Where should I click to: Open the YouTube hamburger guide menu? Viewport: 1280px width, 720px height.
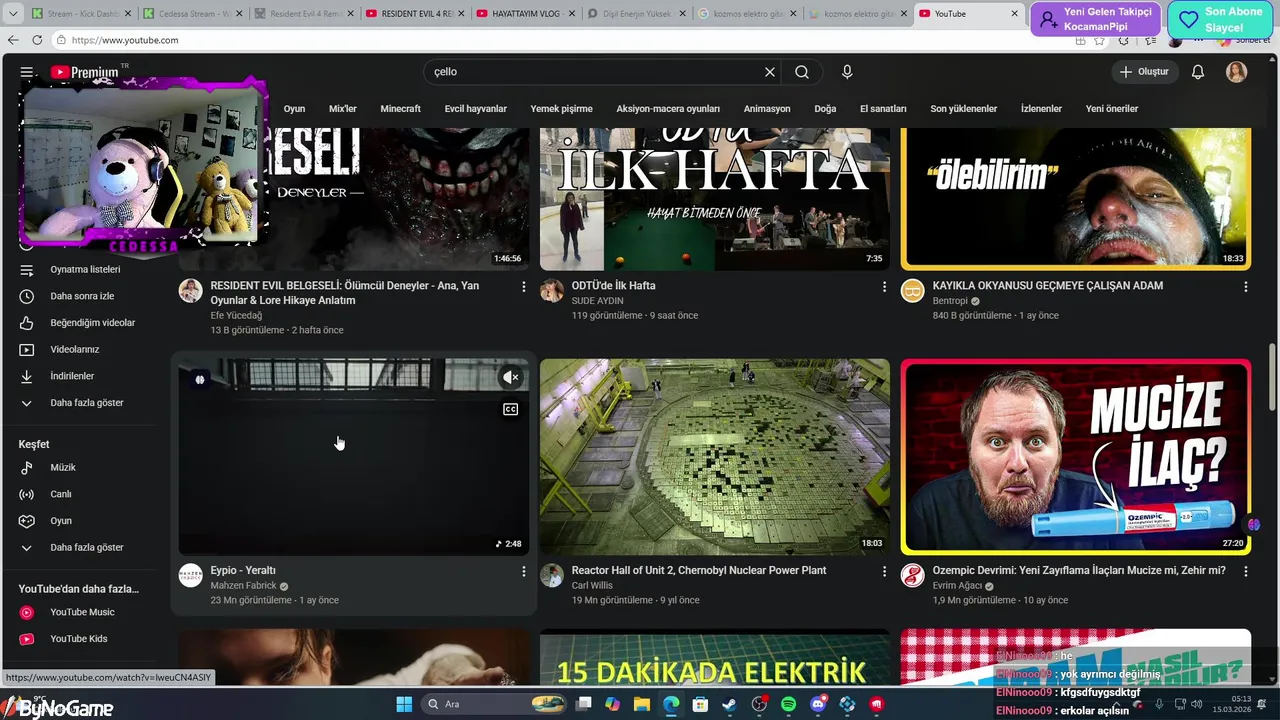coord(27,72)
